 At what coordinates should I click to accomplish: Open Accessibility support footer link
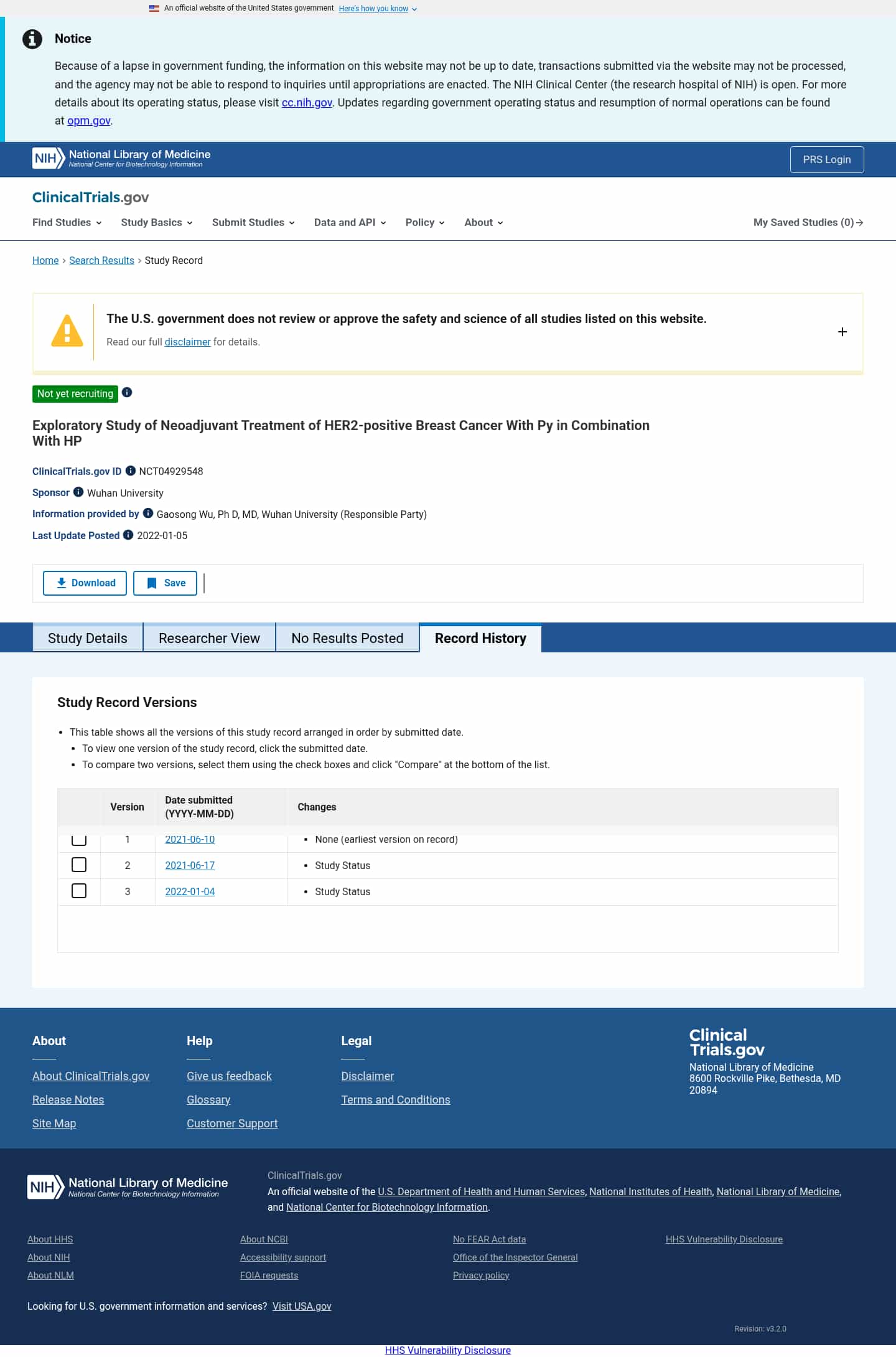pyautogui.click(x=283, y=1257)
